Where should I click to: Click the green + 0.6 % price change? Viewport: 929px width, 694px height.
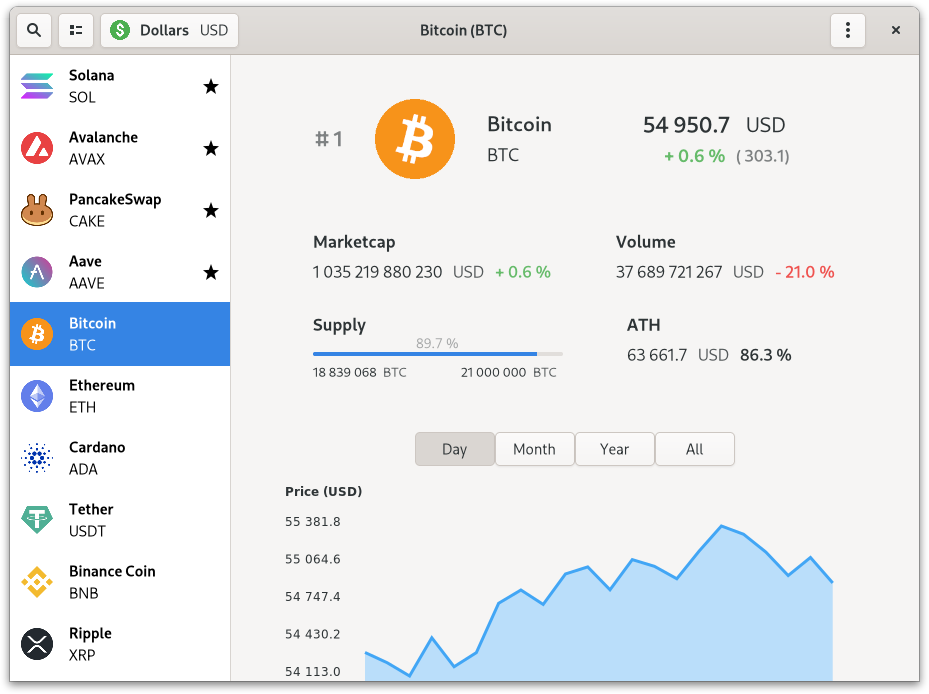click(694, 156)
